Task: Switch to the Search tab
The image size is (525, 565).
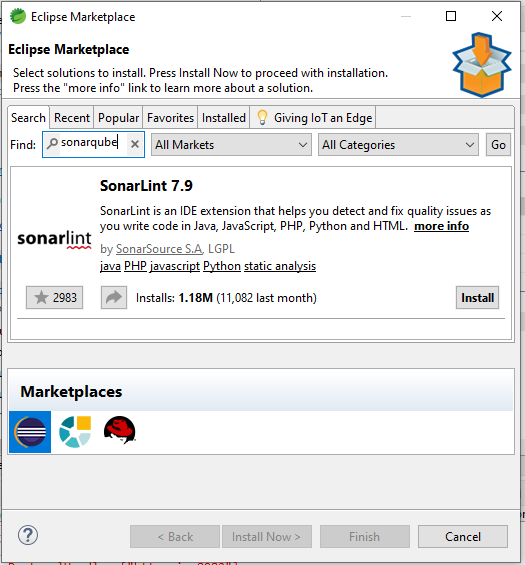Action: tap(28, 118)
